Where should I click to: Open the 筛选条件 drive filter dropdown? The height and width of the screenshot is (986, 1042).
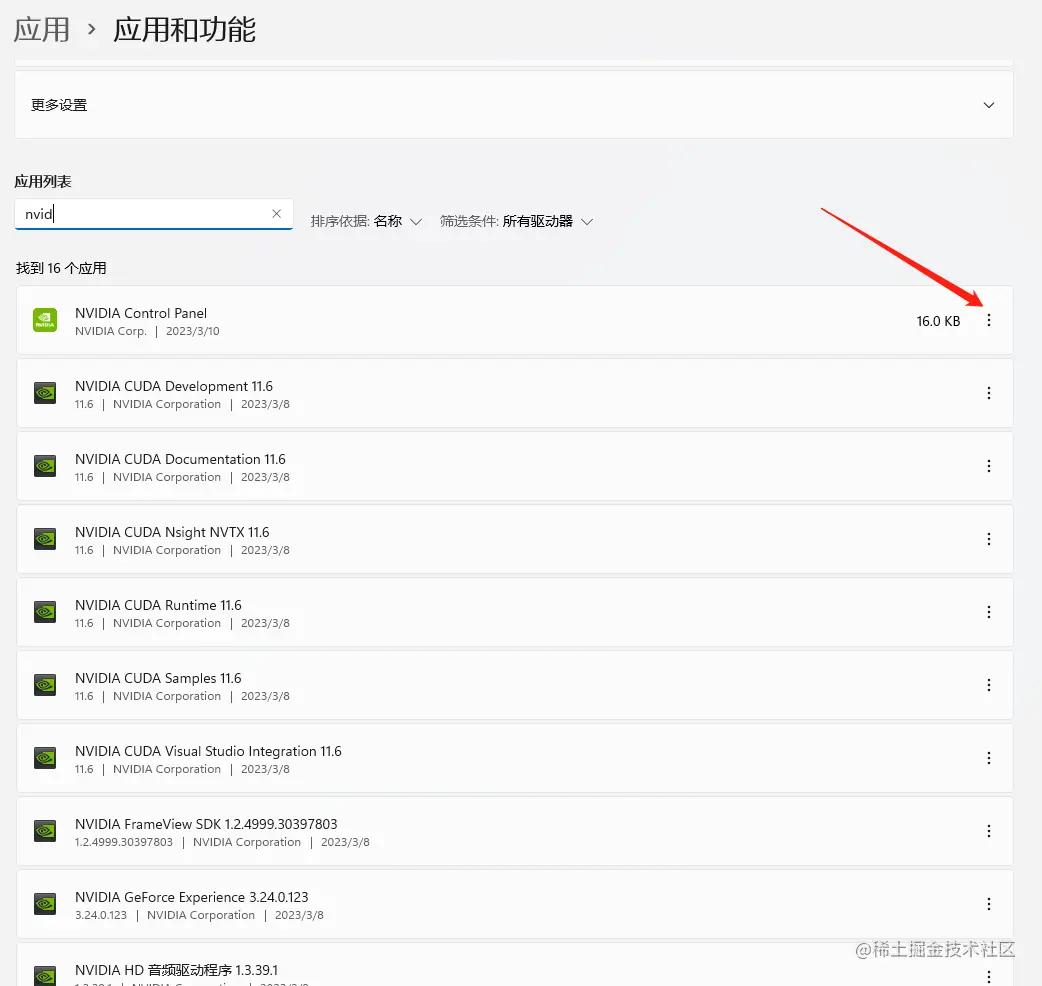517,221
